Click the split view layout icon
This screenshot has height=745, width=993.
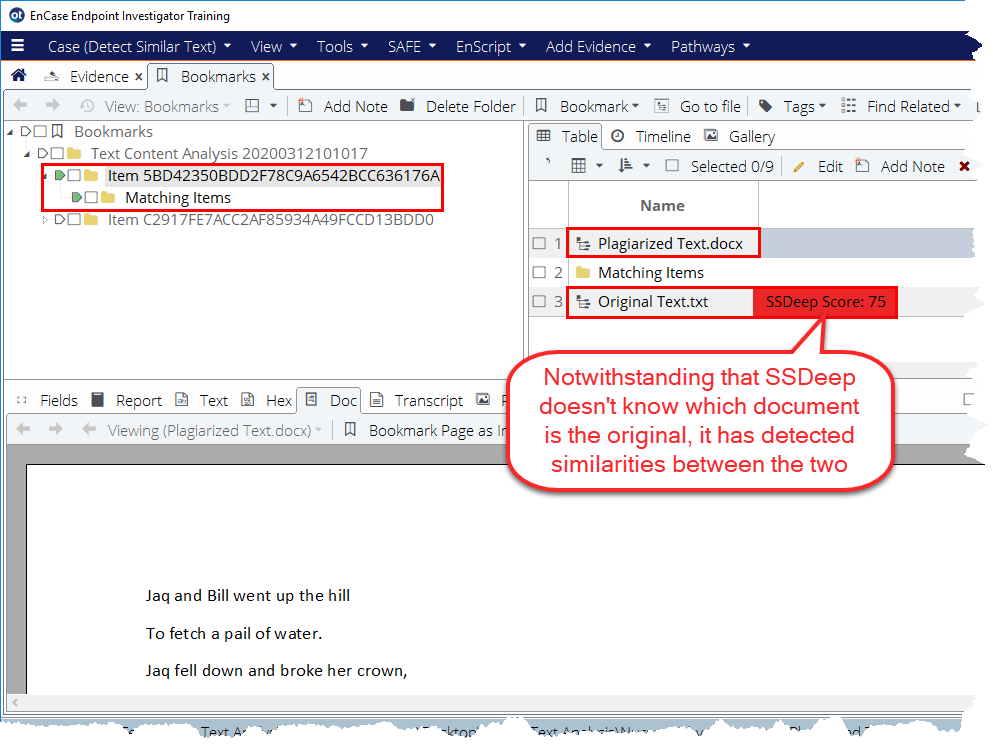tap(252, 106)
